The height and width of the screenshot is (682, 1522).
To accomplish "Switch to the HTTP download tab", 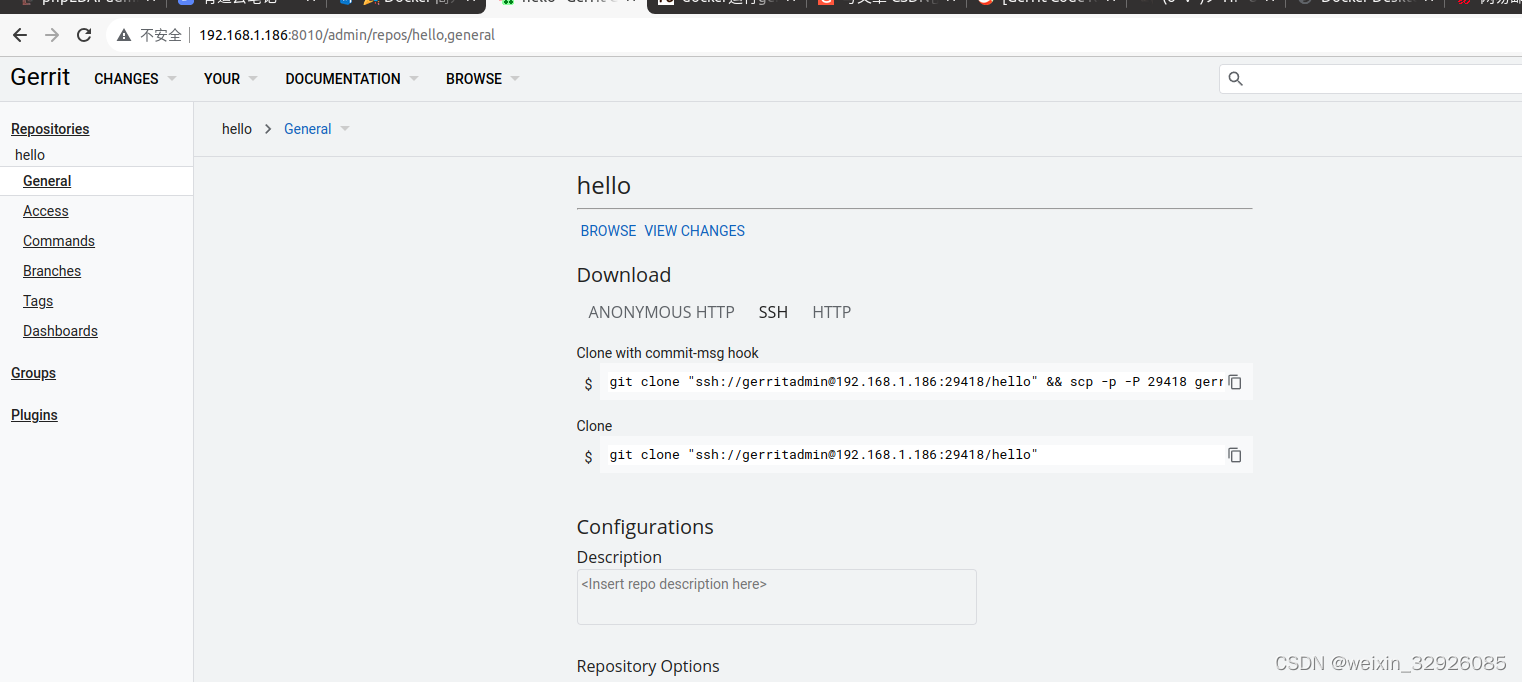I will coord(831,312).
